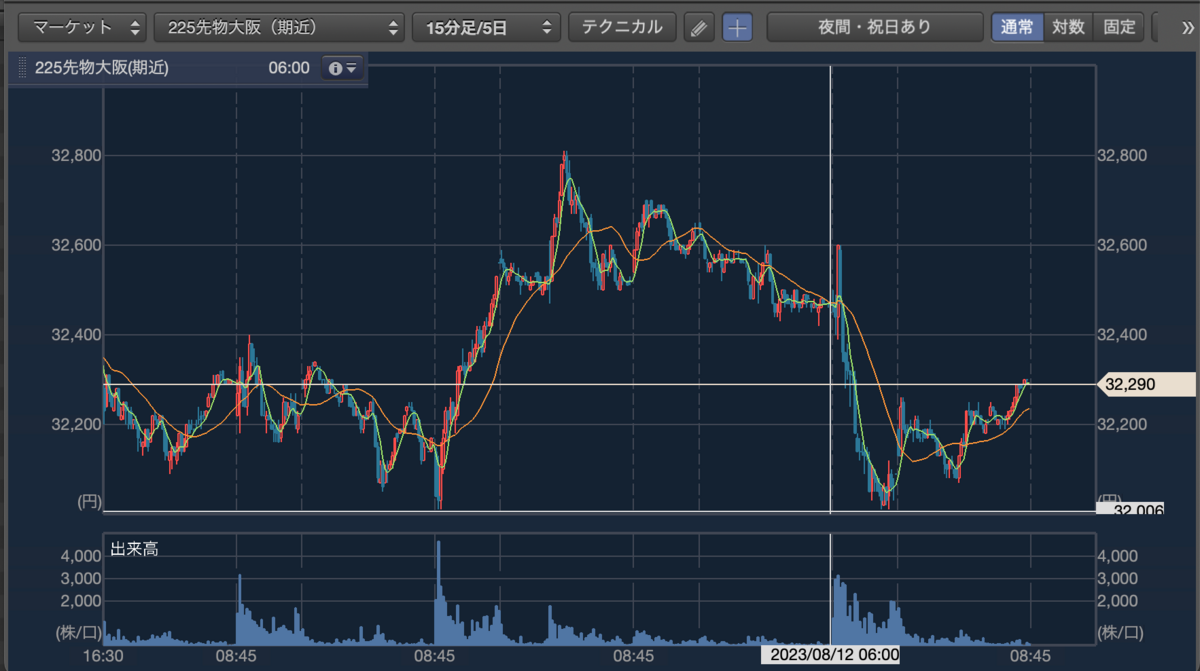Open the マーケット dropdown

click(83, 27)
